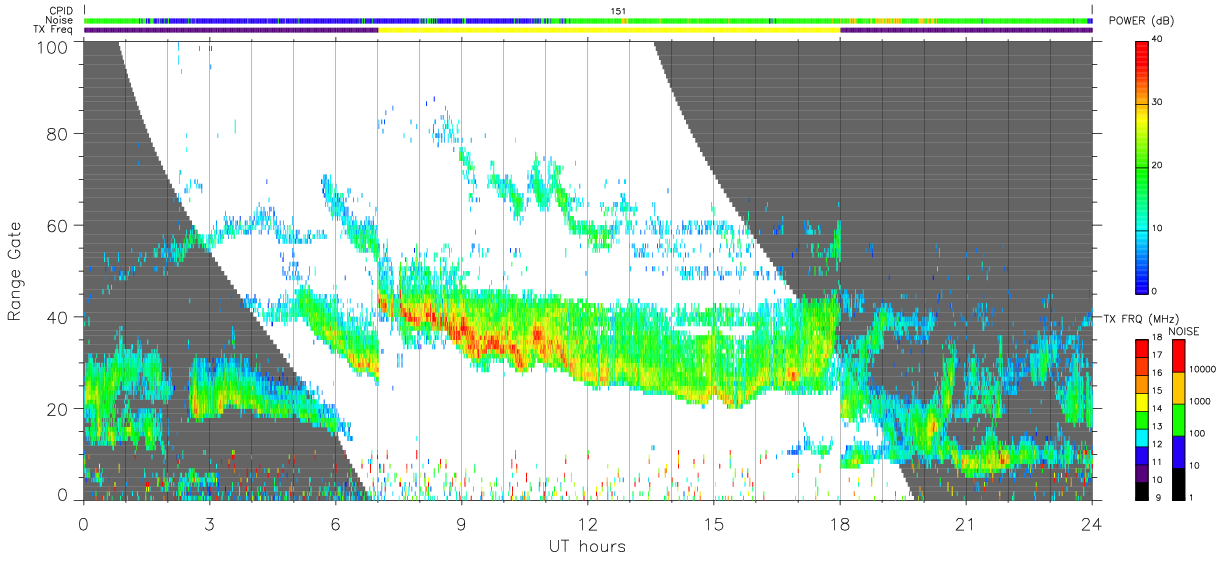Click the yellow 14–15 MHz TX FRQ swatch
This screenshot has height=567, width=1228.
pyautogui.click(x=1141, y=401)
